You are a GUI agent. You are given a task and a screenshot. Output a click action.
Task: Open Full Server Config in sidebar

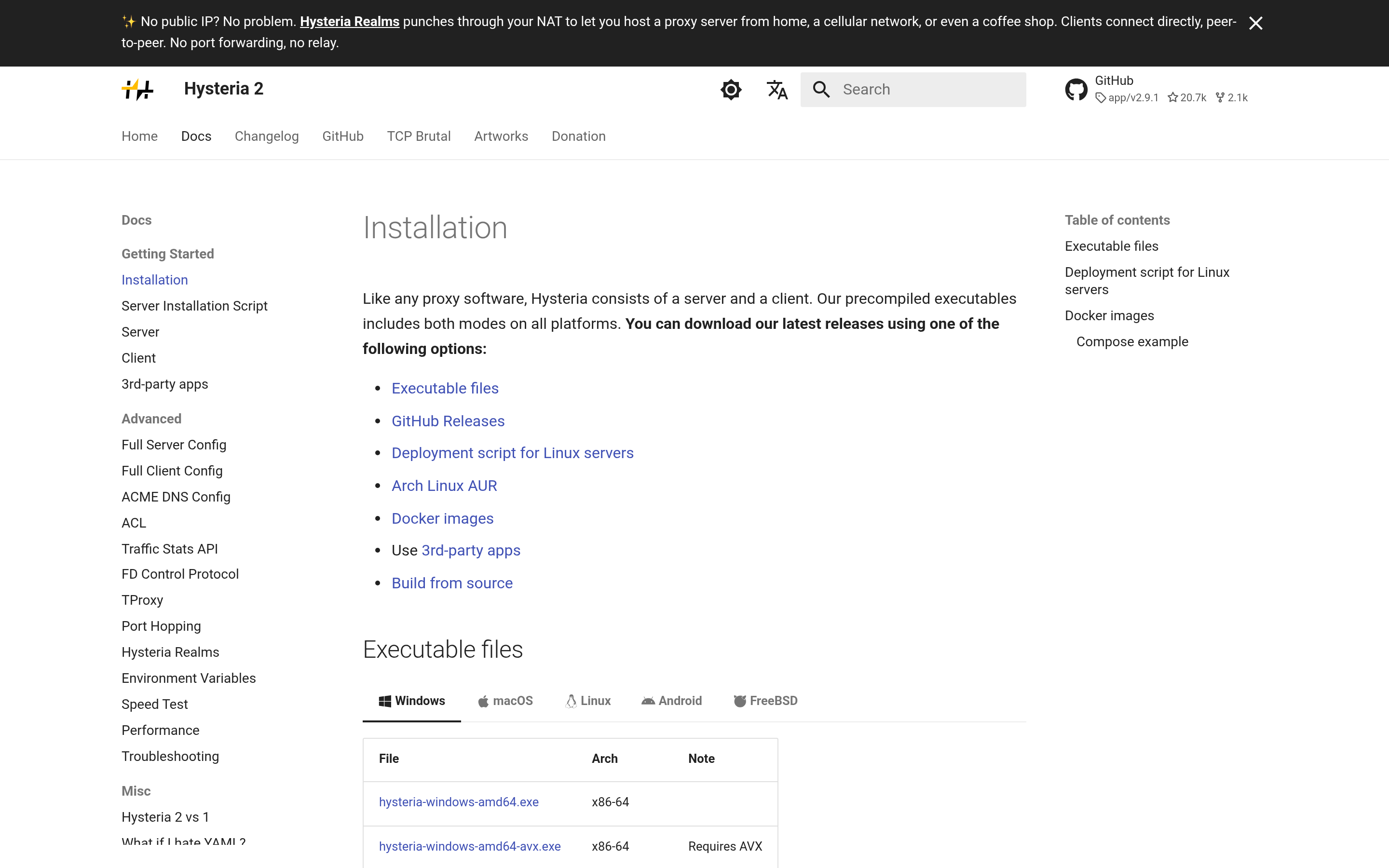point(174,445)
